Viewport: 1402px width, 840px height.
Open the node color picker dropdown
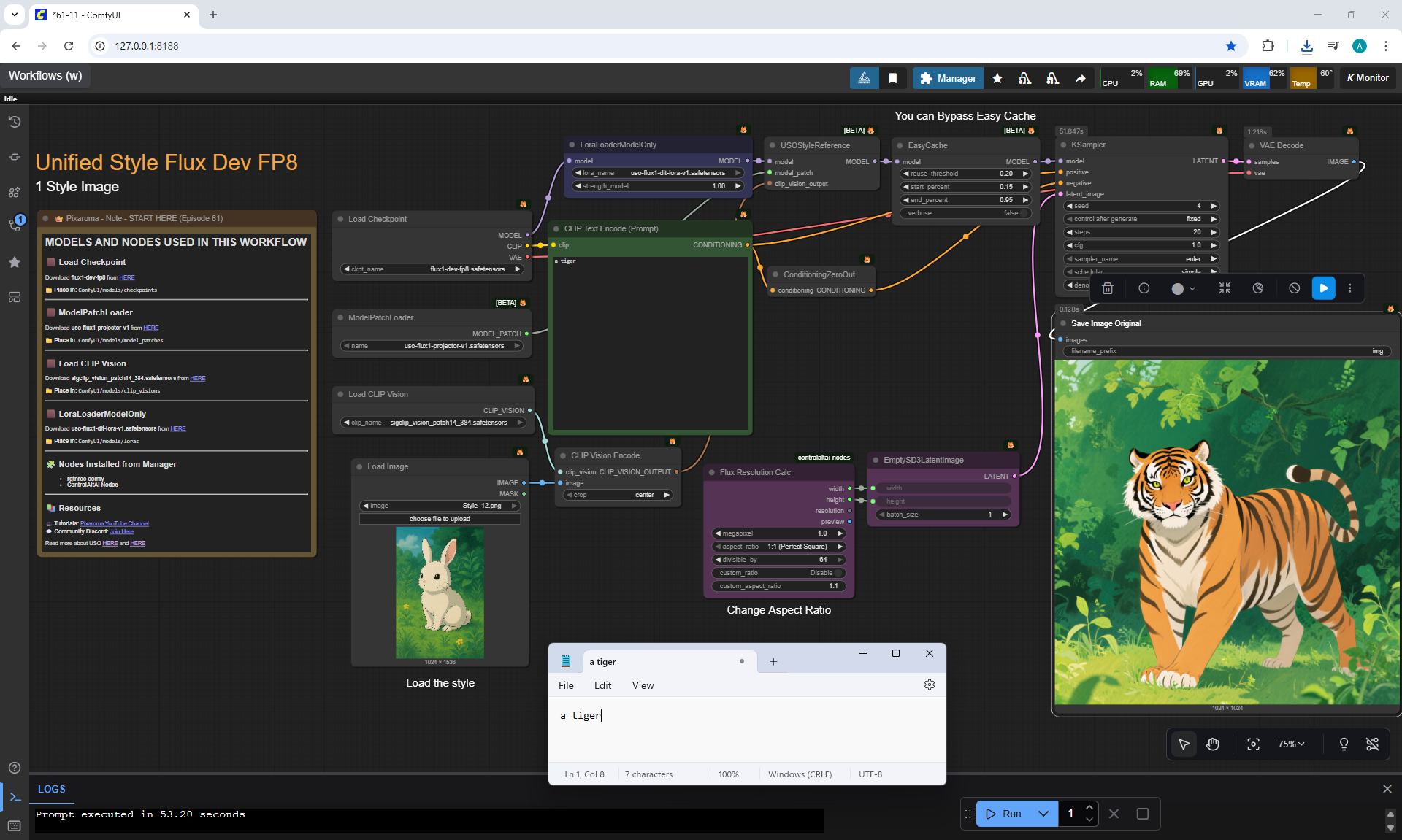pyautogui.click(x=1184, y=288)
